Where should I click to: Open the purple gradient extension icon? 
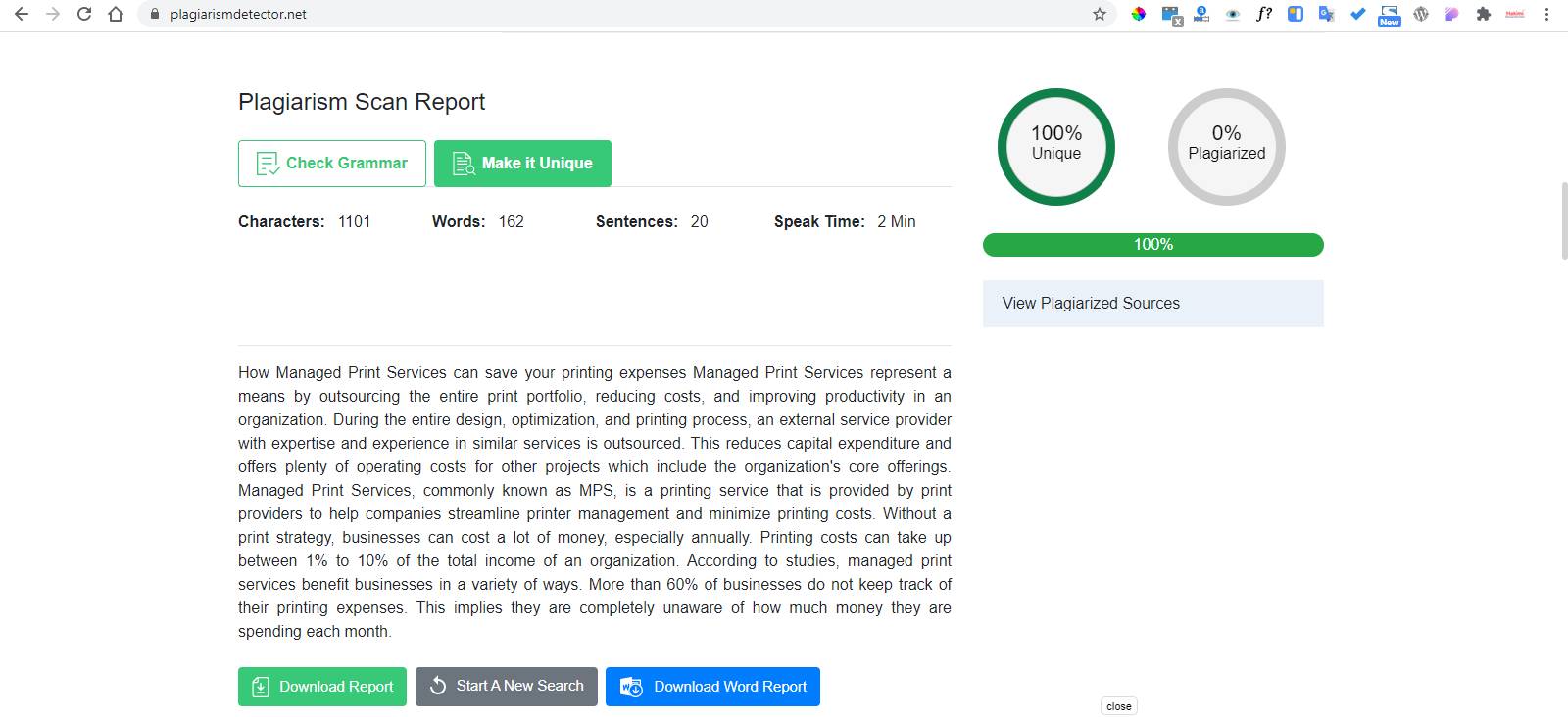1451,14
